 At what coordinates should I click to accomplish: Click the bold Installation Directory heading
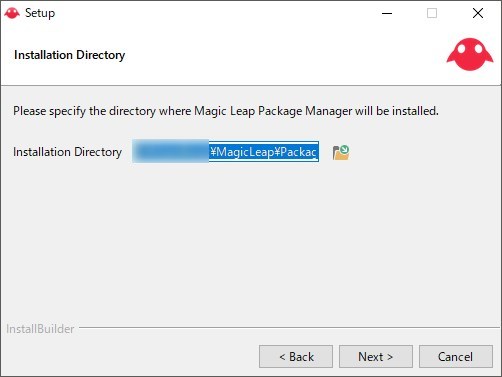(x=70, y=55)
